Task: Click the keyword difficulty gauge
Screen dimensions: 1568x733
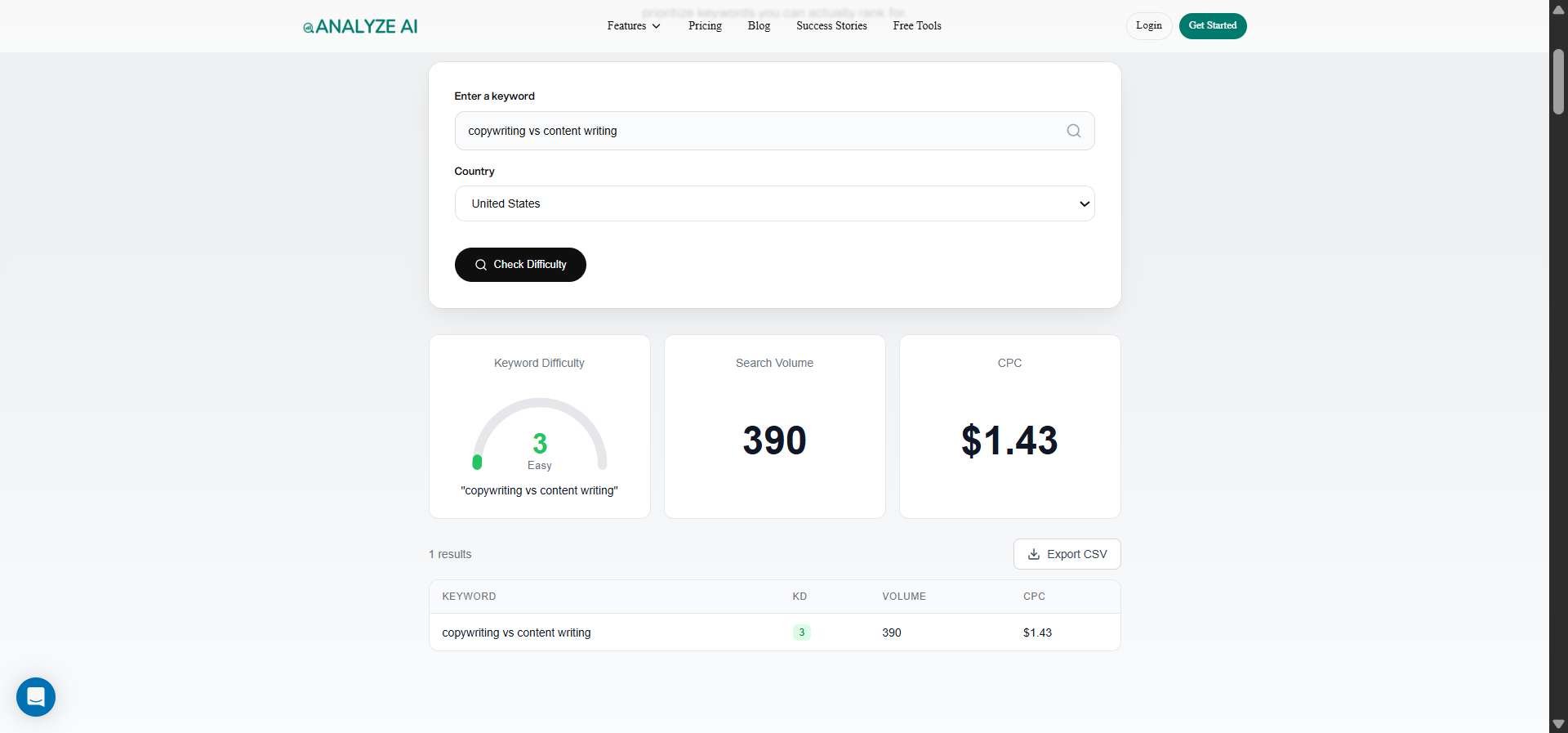Action: point(540,435)
